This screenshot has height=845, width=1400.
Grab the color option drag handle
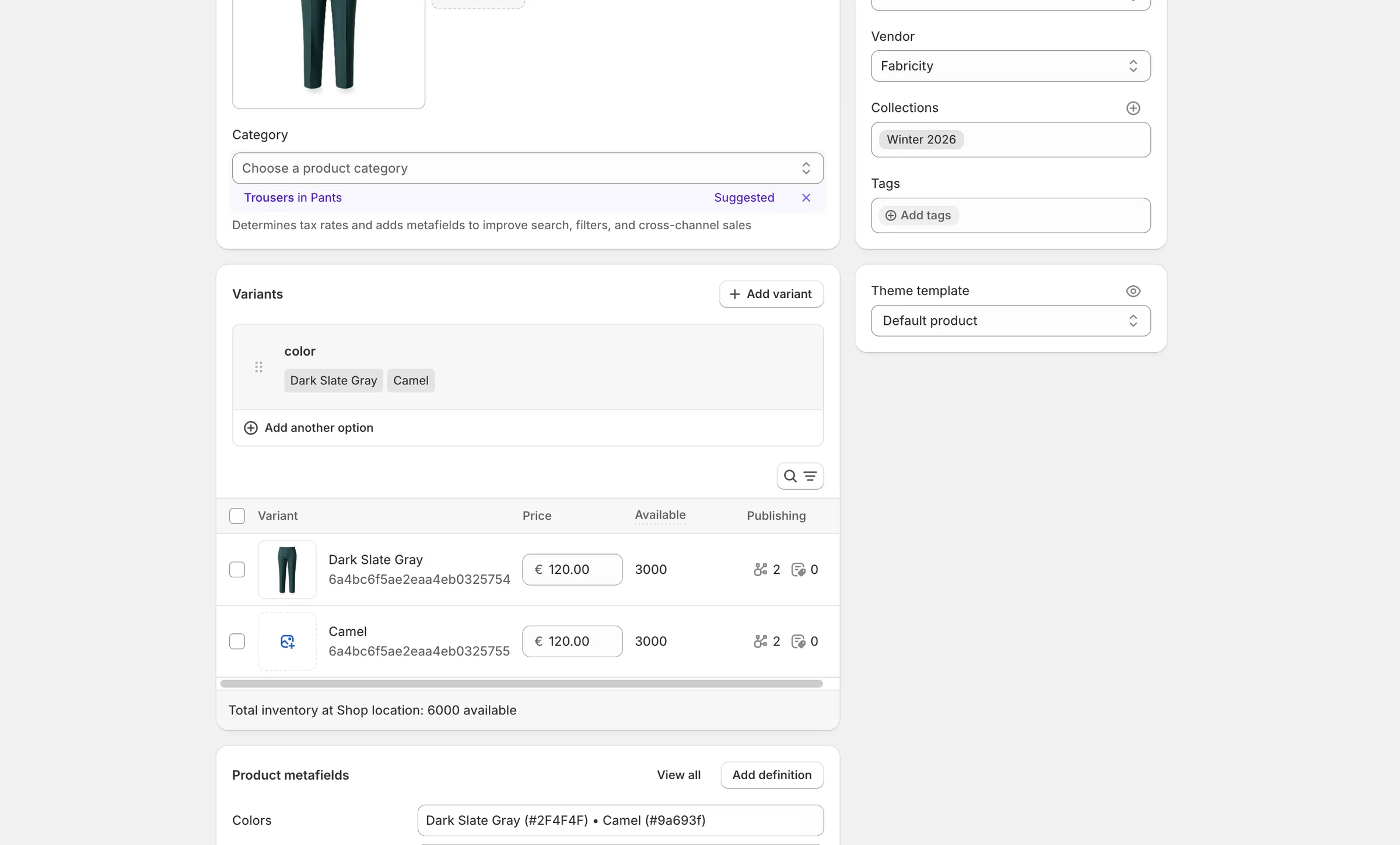[258, 367]
